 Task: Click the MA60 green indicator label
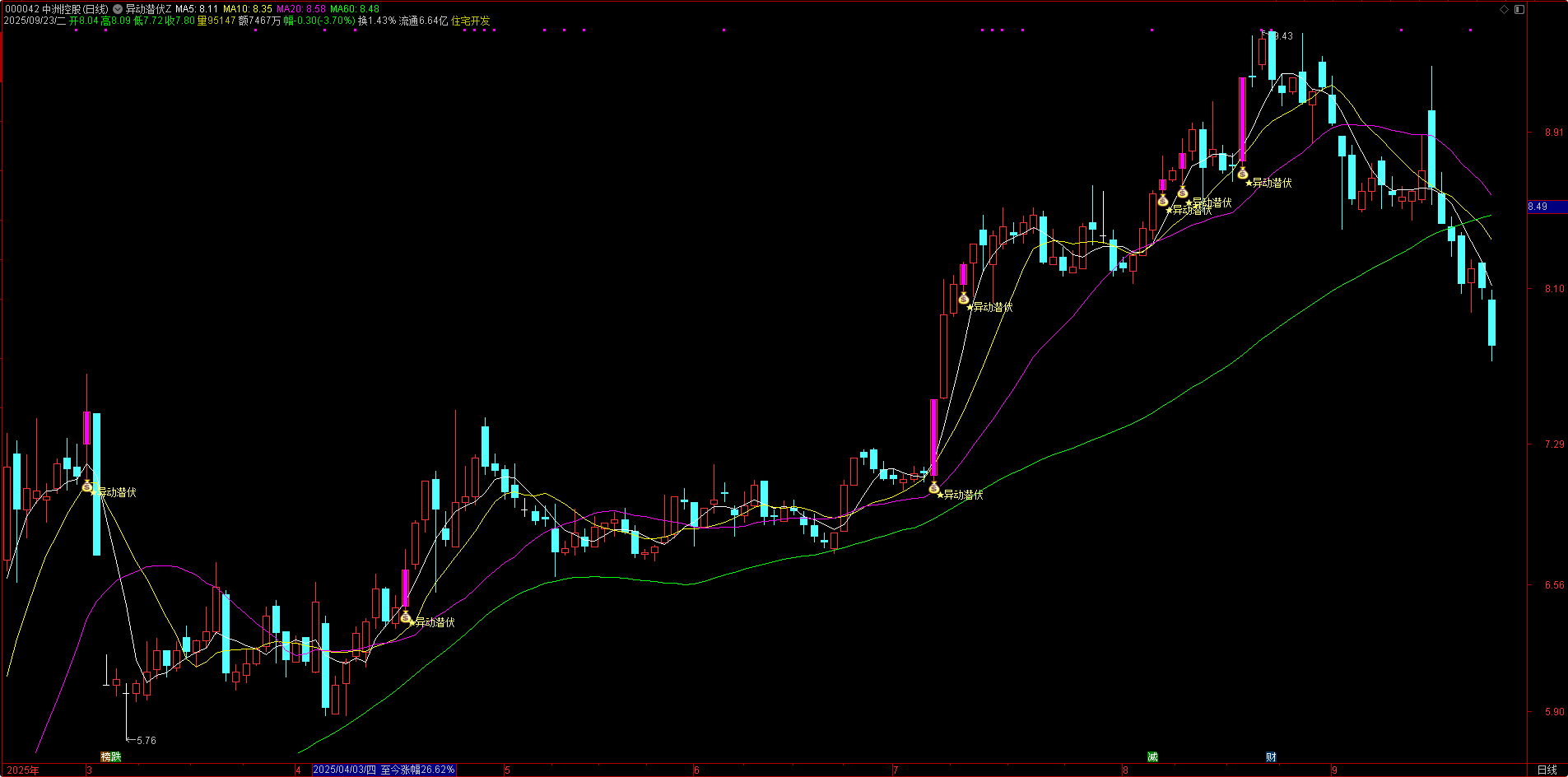click(355, 9)
